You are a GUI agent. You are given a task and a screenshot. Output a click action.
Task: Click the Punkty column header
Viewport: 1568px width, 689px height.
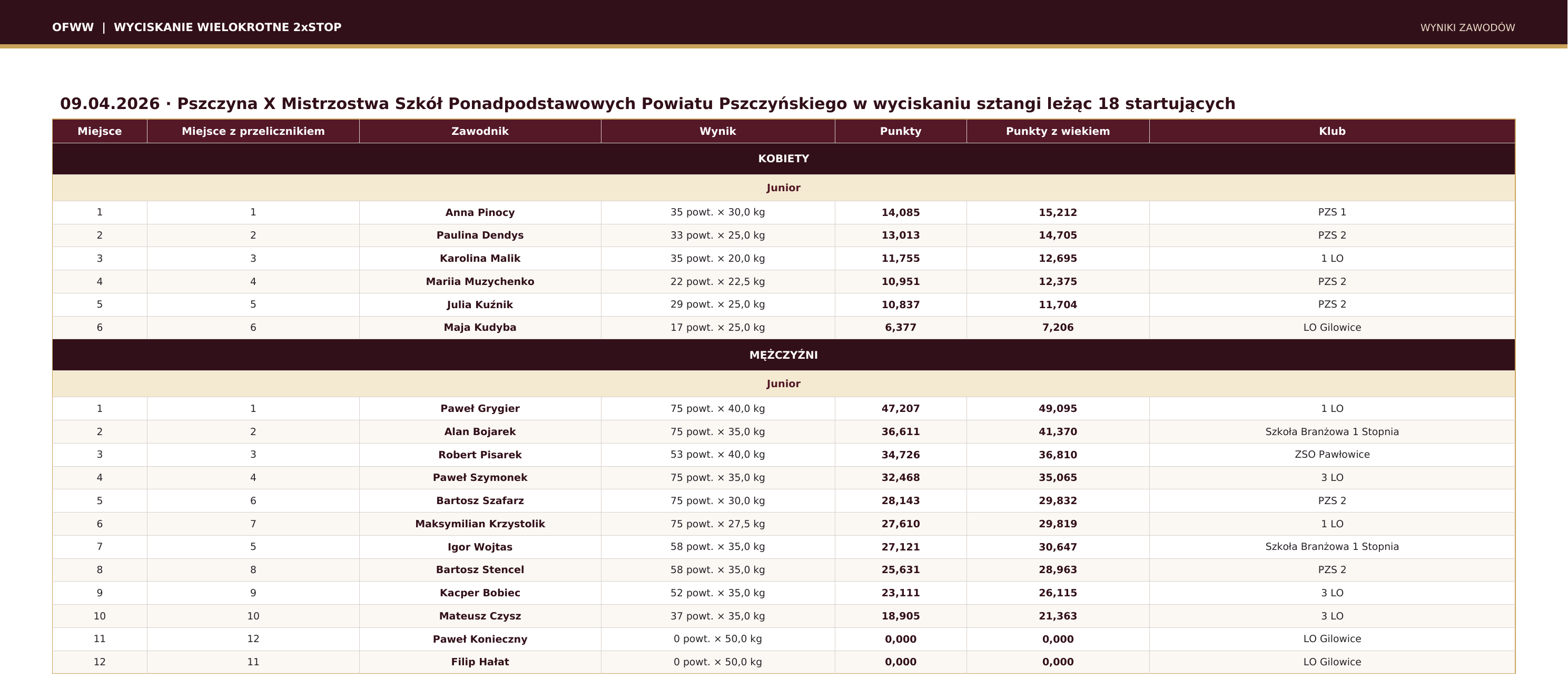[x=901, y=132]
